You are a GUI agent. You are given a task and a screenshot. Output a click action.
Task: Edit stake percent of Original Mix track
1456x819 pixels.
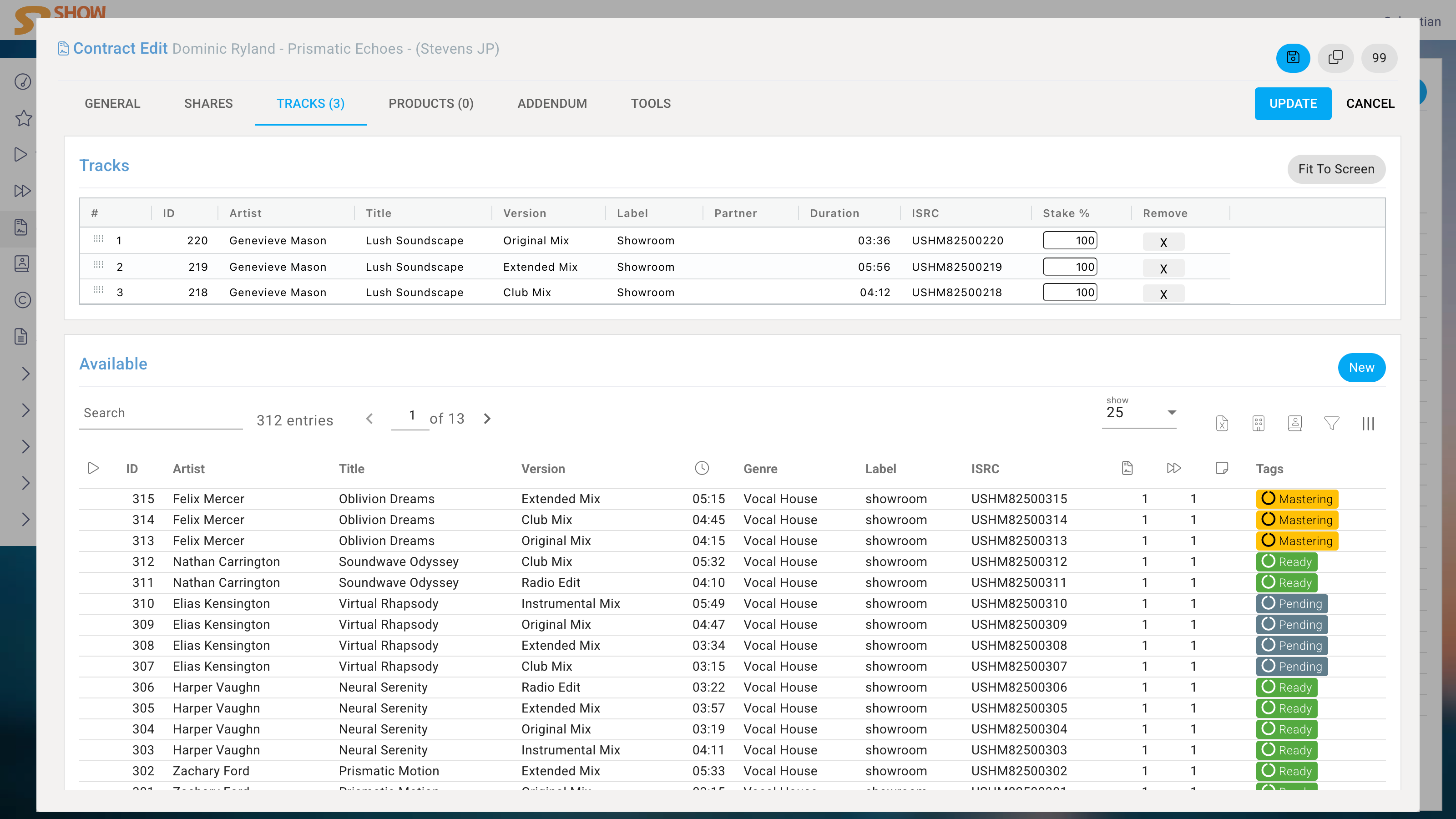1069,241
